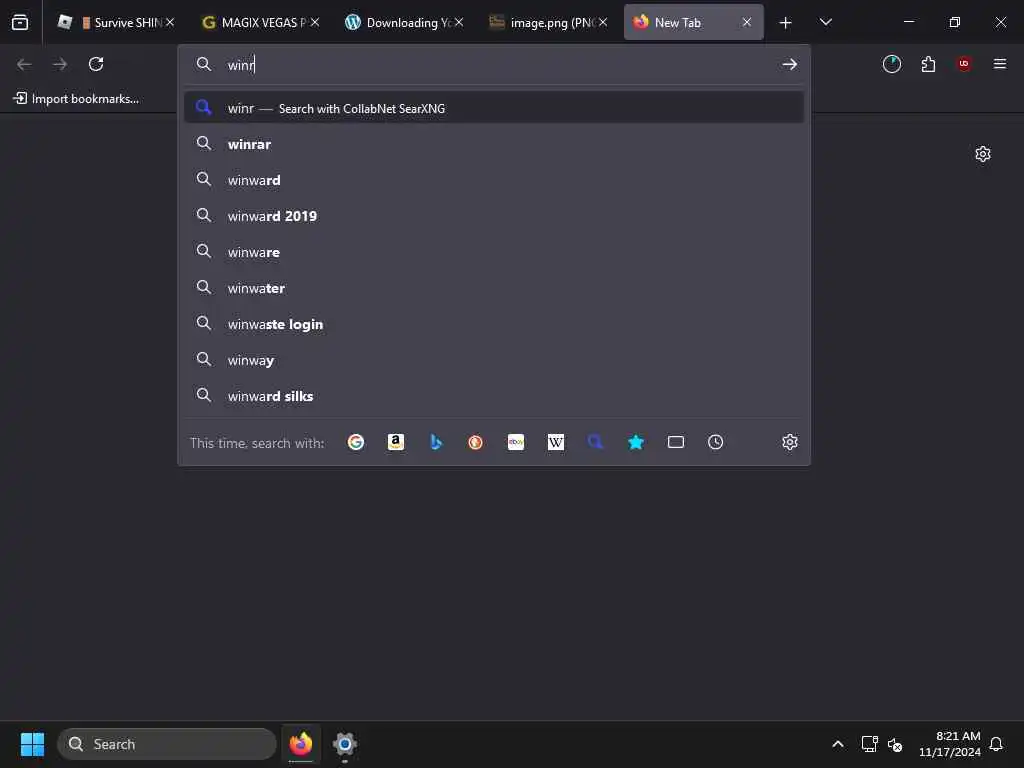Search this time with Bing icon
Viewport: 1024px width, 768px height.
click(436, 442)
